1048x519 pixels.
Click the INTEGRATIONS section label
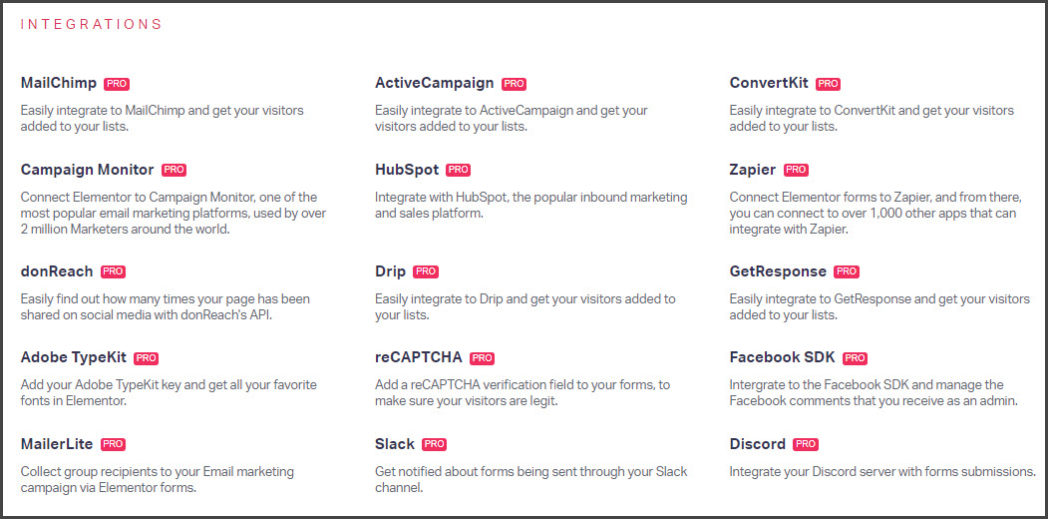coord(91,25)
